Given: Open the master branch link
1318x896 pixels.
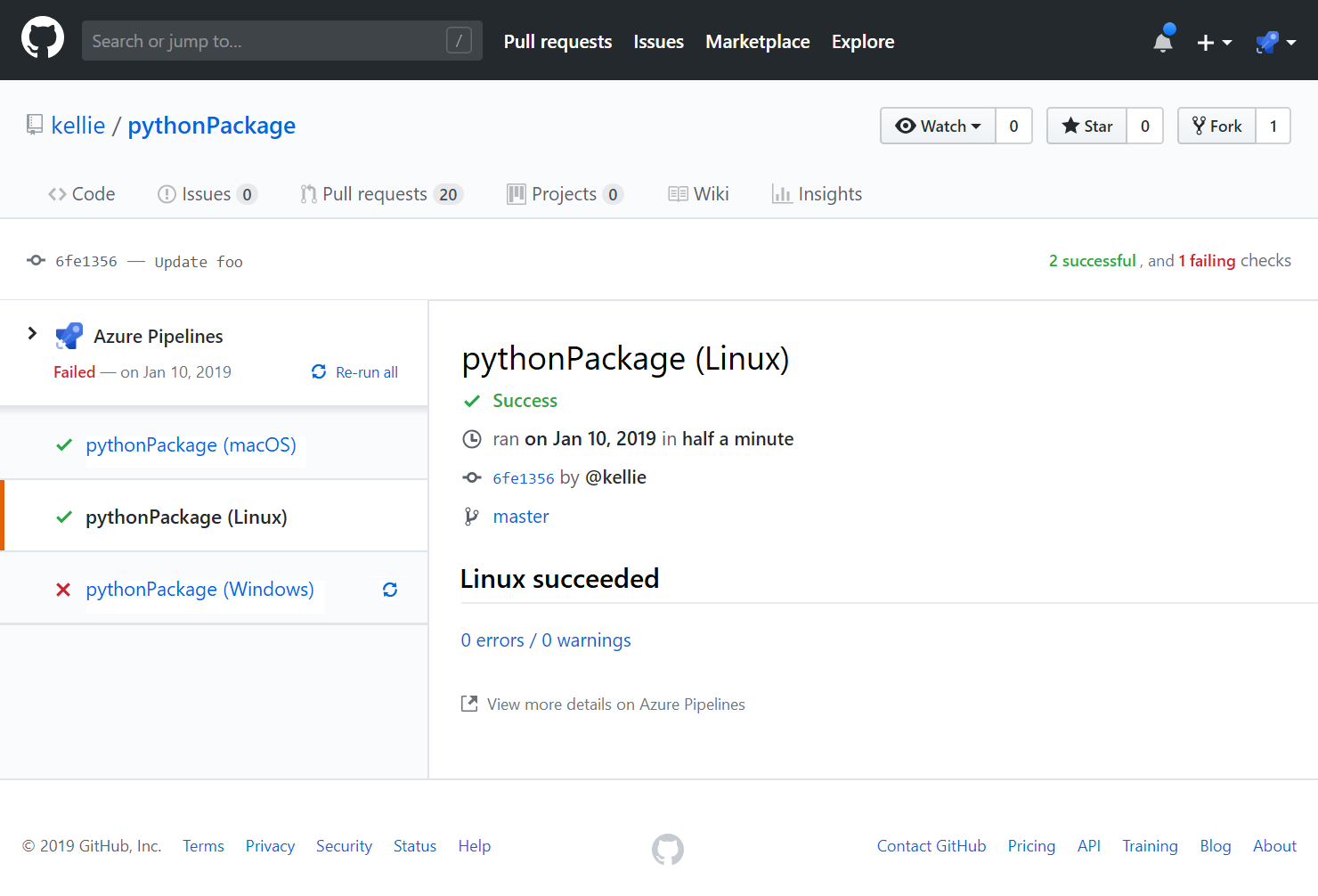Looking at the screenshot, I should point(521,517).
